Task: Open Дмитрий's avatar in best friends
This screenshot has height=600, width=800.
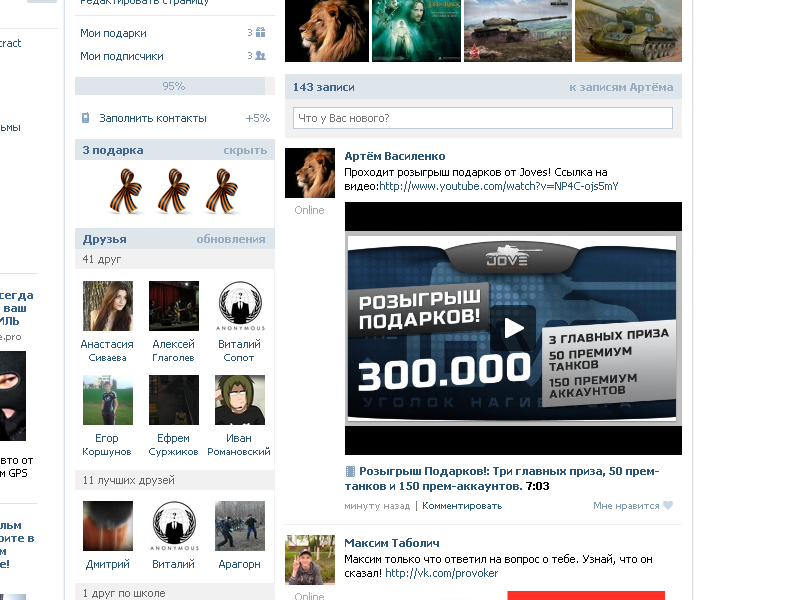Action: (108, 526)
